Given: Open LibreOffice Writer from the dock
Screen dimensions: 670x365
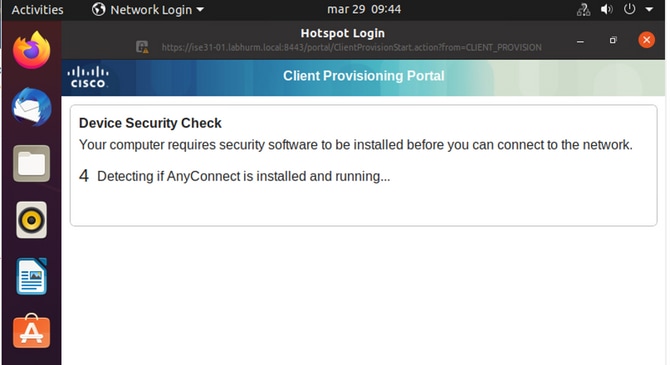Looking at the screenshot, I should pyautogui.click(x=32, y=276).
